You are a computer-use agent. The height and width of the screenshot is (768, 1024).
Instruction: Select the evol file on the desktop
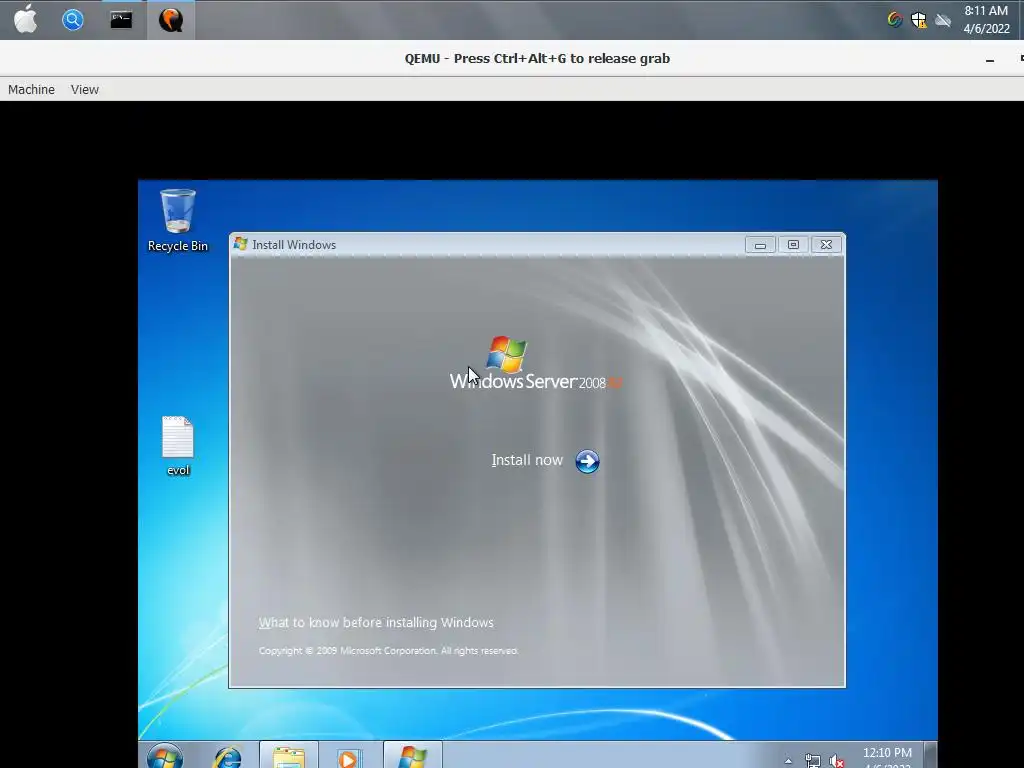178,446
